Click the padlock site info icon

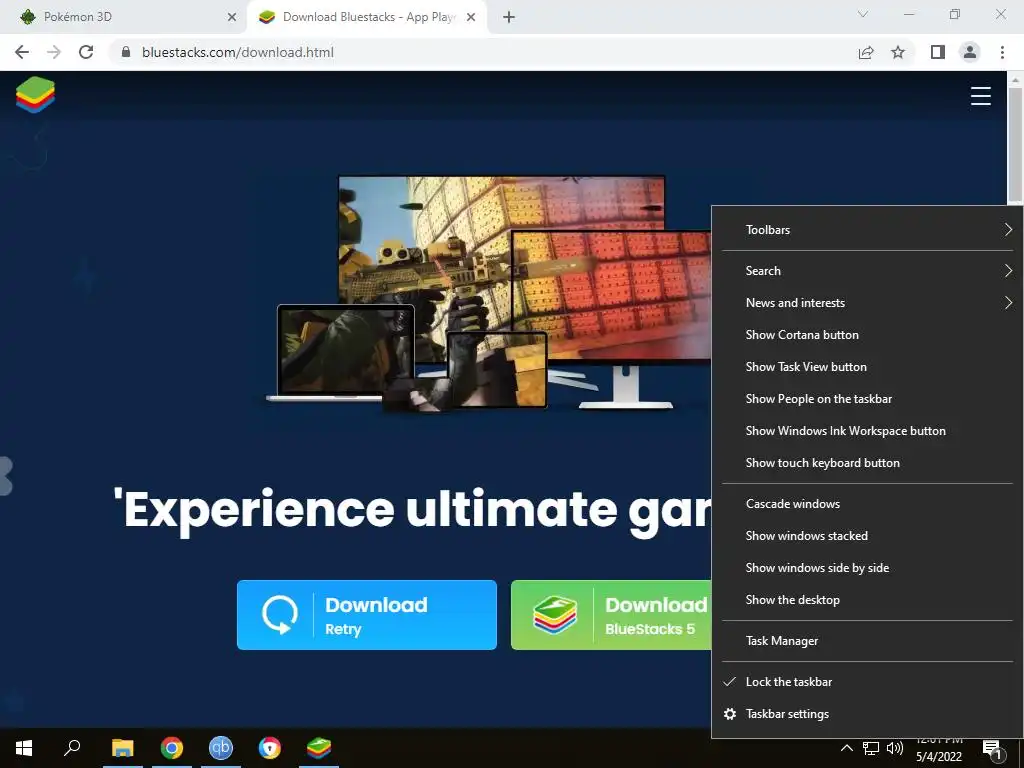pos(126,52)
